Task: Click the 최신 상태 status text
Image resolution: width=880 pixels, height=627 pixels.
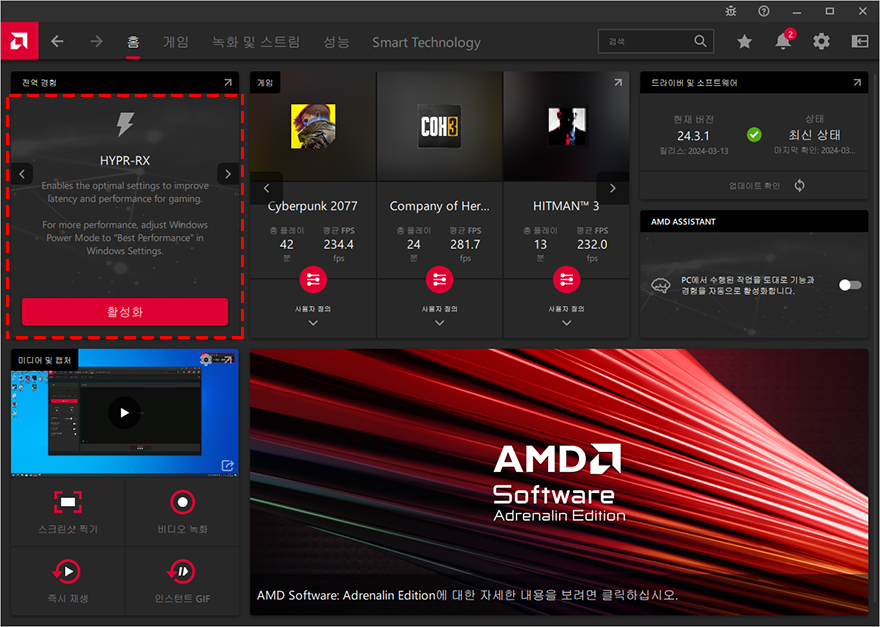Action: (x=814, y=135)
